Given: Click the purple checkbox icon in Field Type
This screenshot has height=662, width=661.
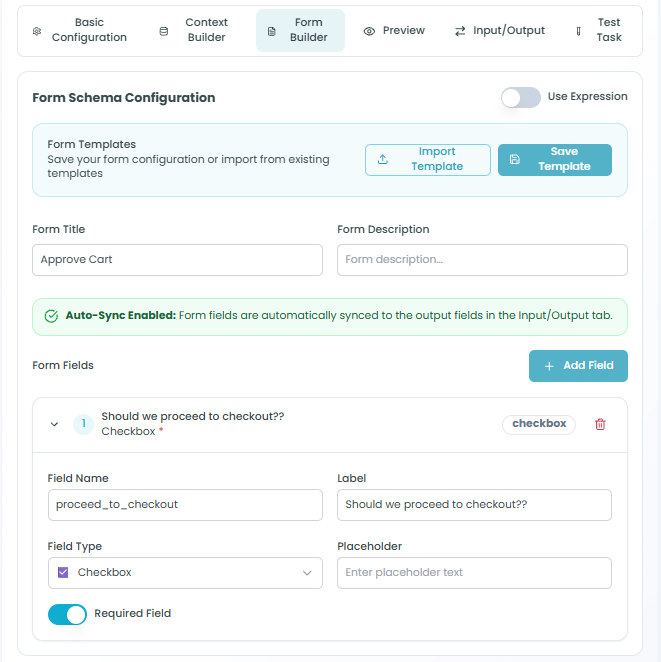Looking at the screenshot, I should point(63,572).
